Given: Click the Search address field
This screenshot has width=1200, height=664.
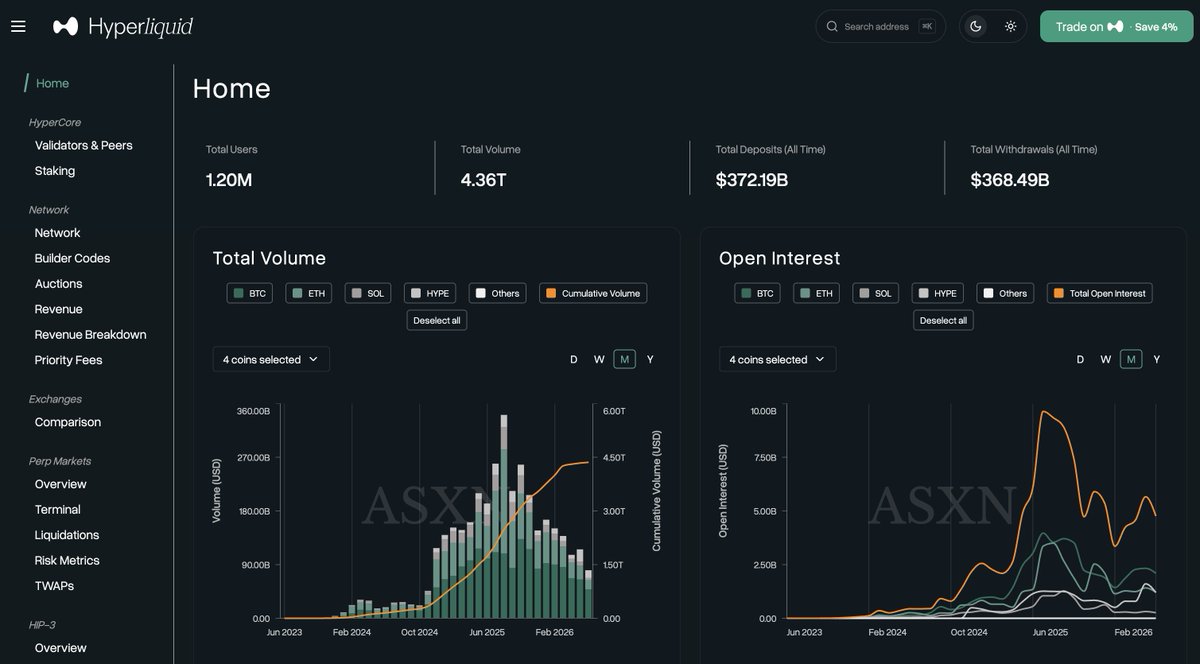Looking at the screenshot, I should pyautogui.click(x=880, y=26).
